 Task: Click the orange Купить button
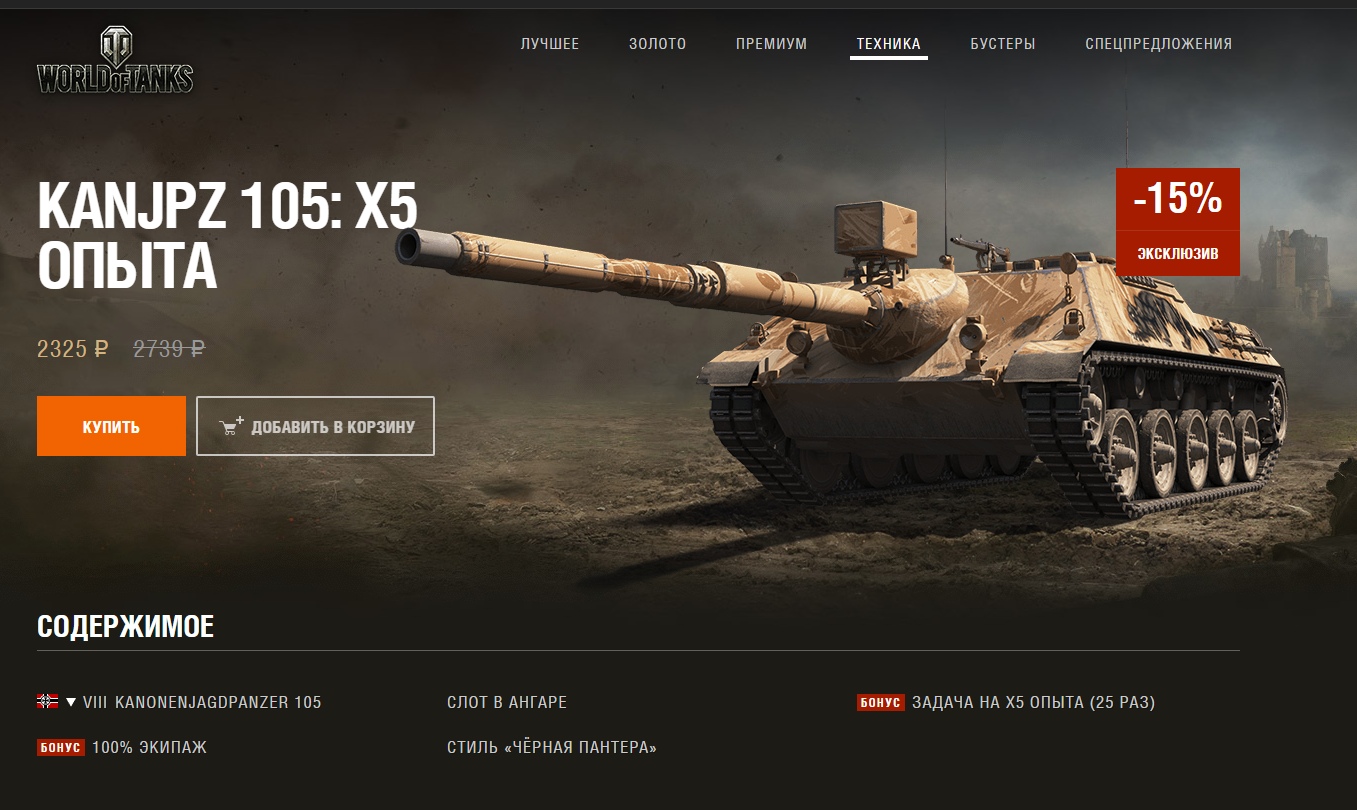click(111, 426)
